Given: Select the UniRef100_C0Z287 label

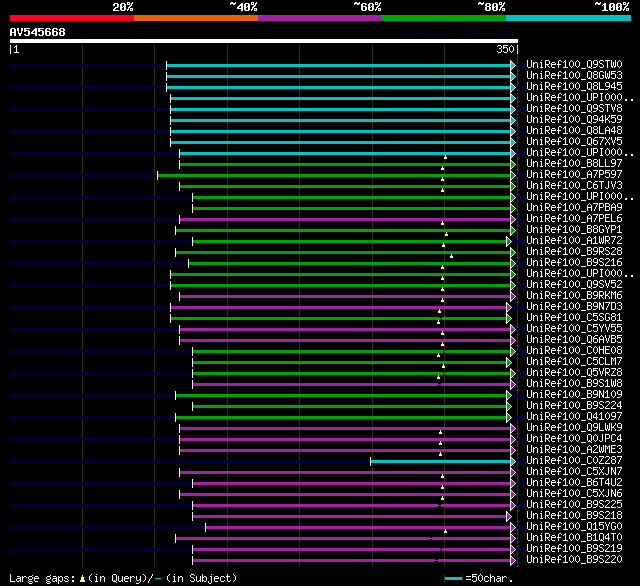Looking at the screenshot, I should click(574, 461).
